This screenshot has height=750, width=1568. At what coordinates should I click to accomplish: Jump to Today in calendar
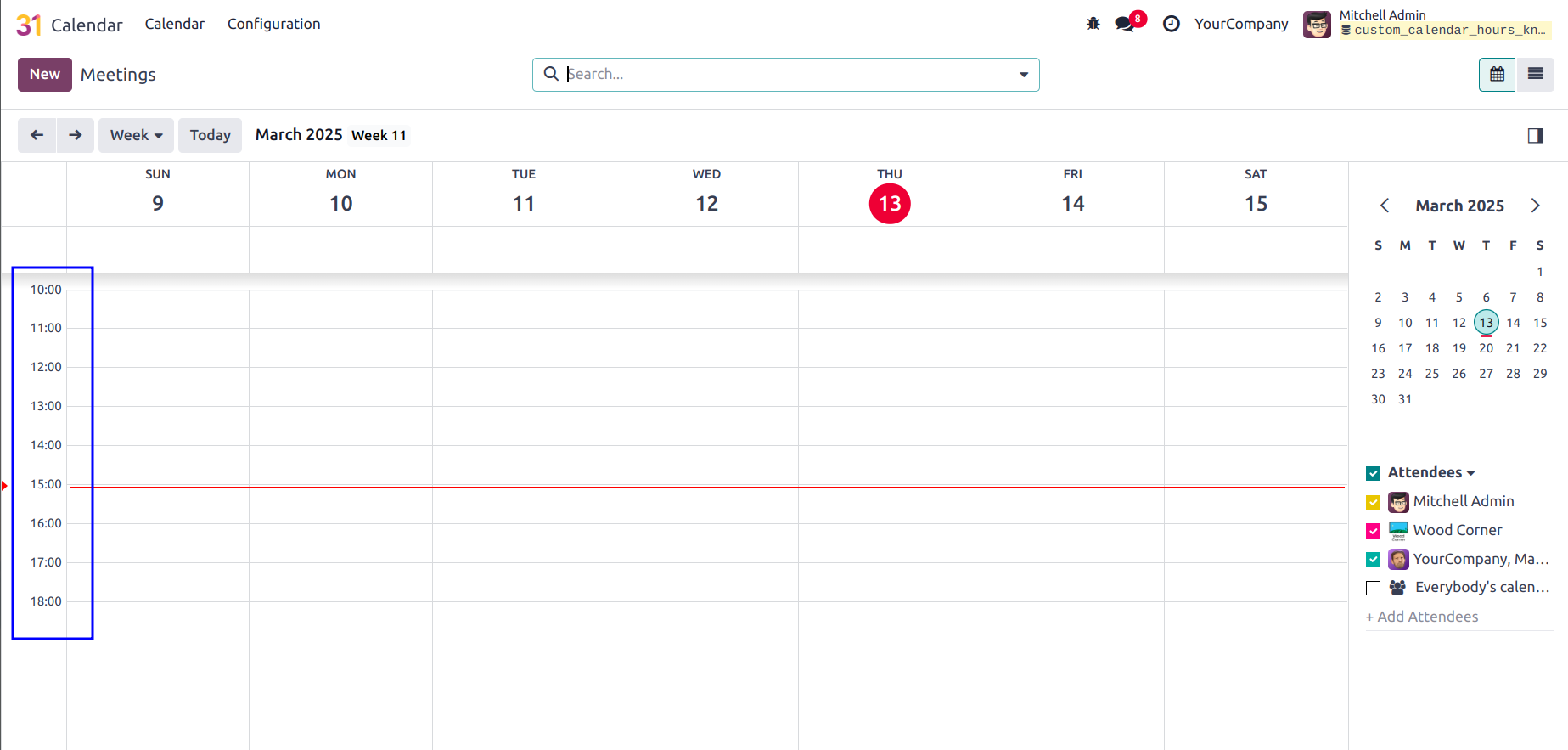pos(210,135)
